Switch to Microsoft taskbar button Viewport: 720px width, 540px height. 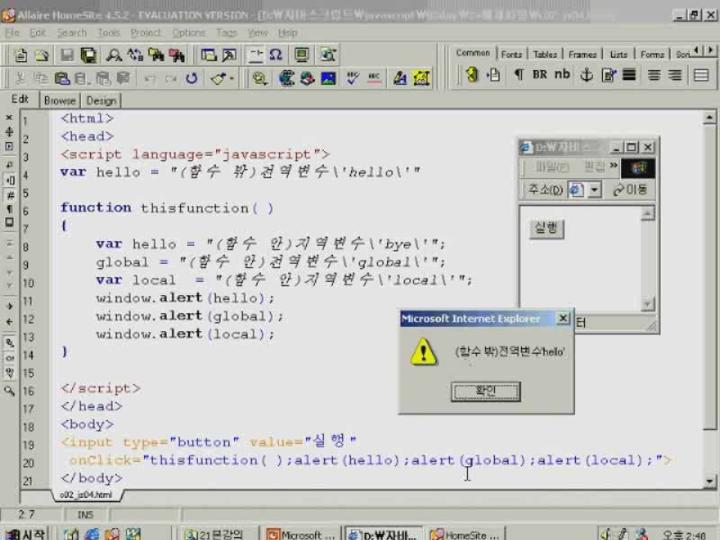coord(301,534)
